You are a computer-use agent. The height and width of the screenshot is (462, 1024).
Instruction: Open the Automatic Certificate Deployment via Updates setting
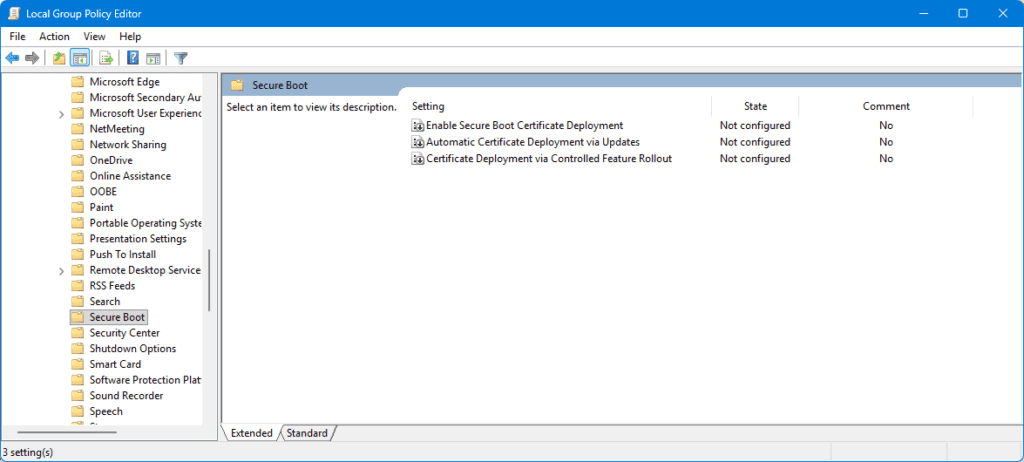[532, 142]
